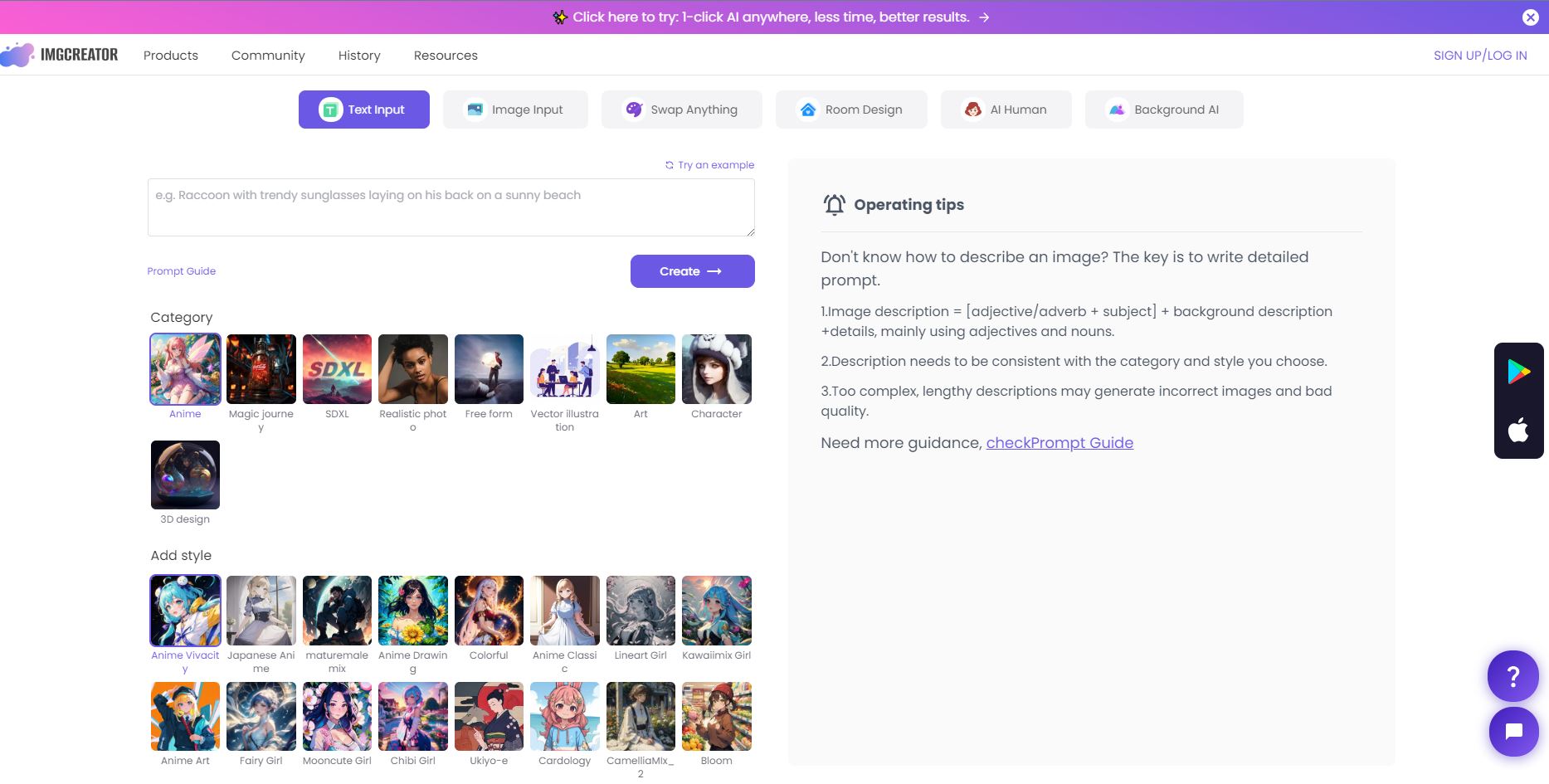Click SIGN UP/LOG IN link
Viewport: 1549px width, 784px height.
(x=1480, y=56)
